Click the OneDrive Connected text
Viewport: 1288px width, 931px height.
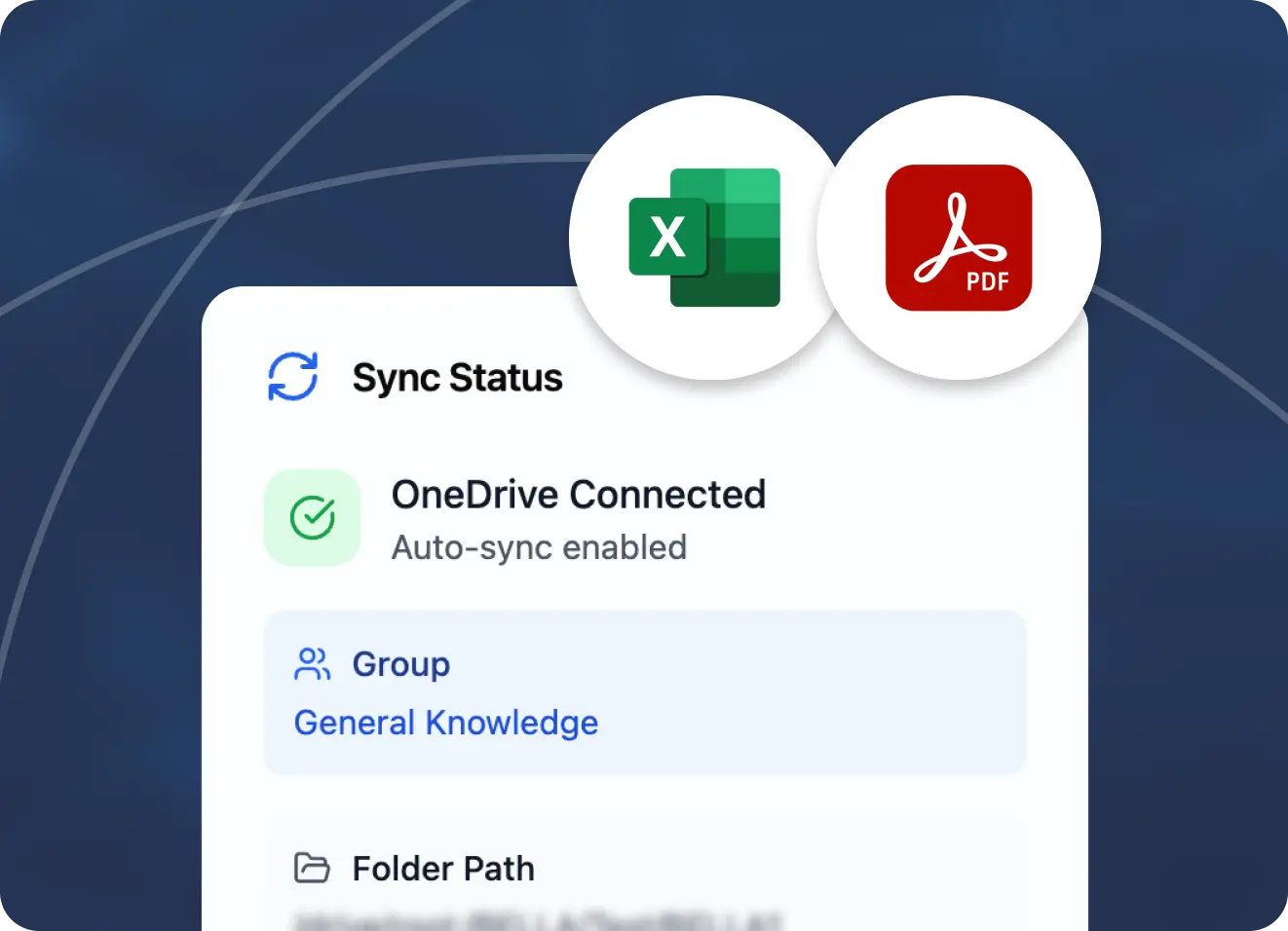point(579,495)
